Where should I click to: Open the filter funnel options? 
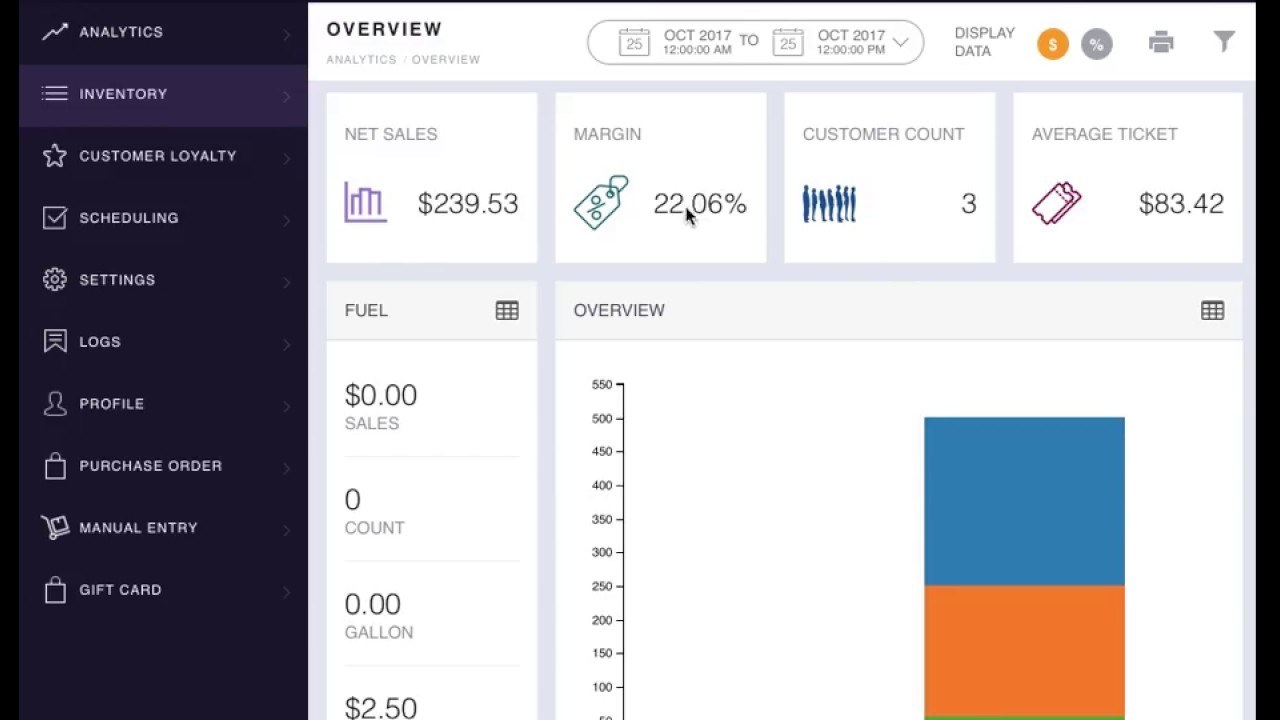click(x=1224, y=41)
